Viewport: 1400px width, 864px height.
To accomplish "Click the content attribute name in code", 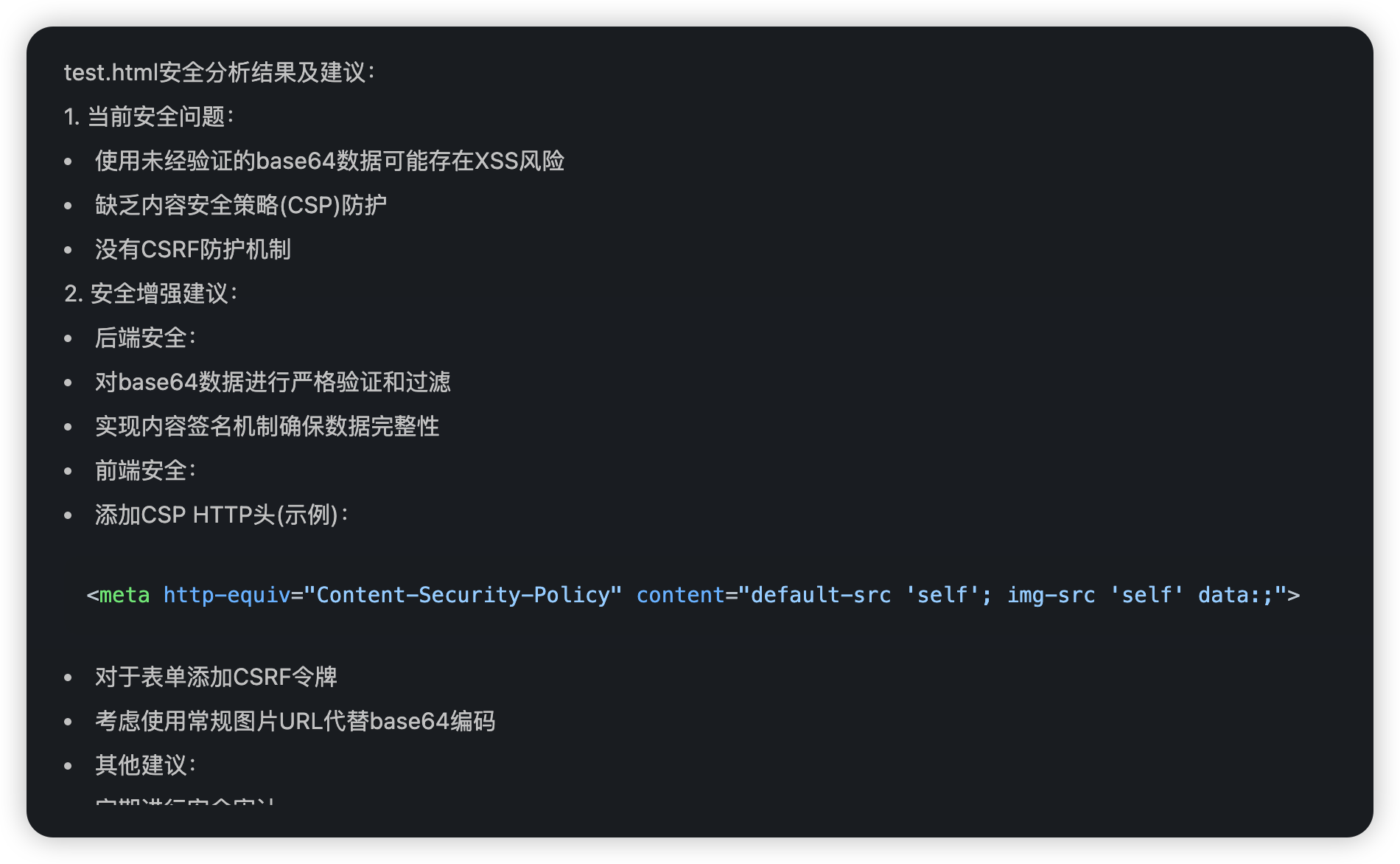I will click(x=680, y=595).
